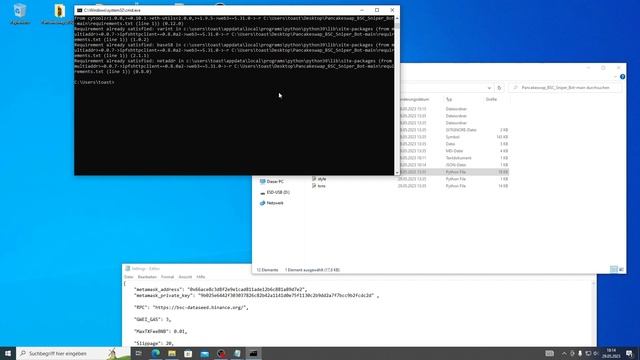Screen dimensions: 640x360
Task: Sort by Typ column header
Action: [449, 99]
